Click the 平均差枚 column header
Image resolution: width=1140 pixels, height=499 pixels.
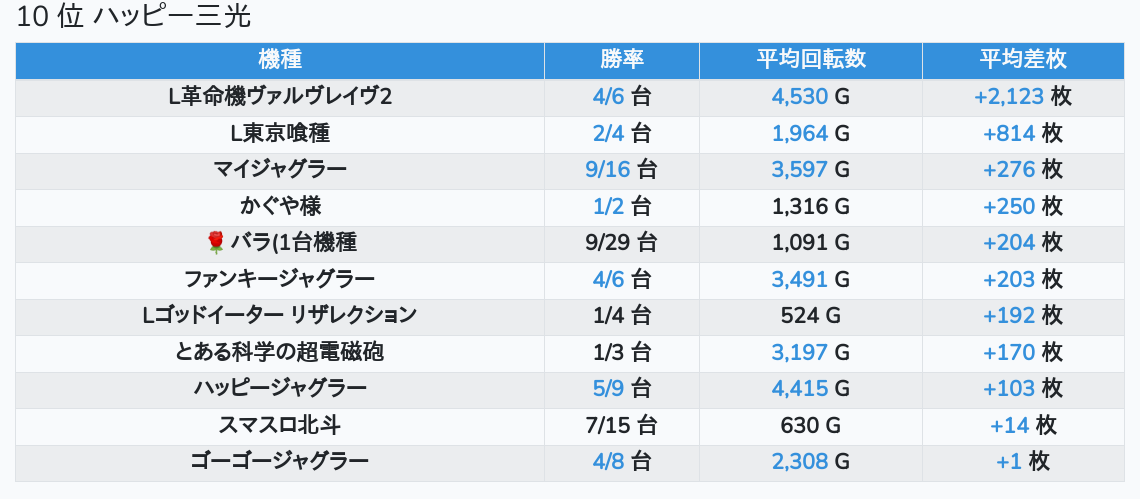pos(1022,59)
